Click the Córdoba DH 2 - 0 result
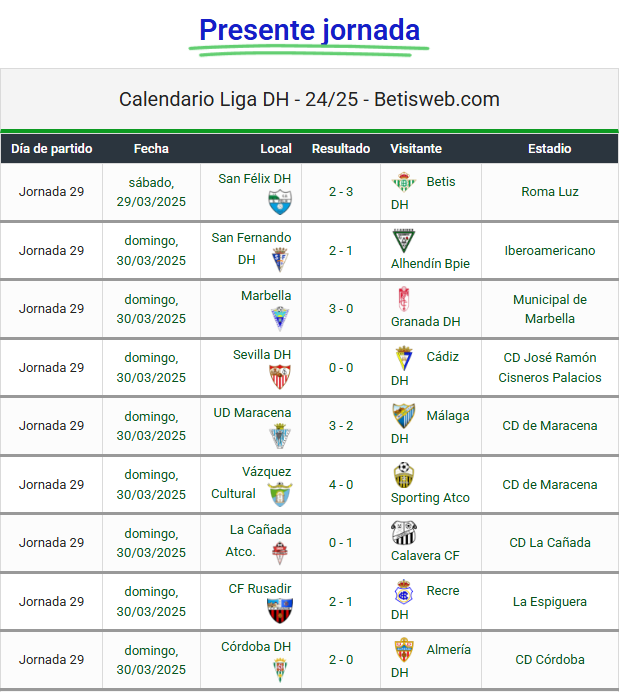 click(x=341, y=659)
